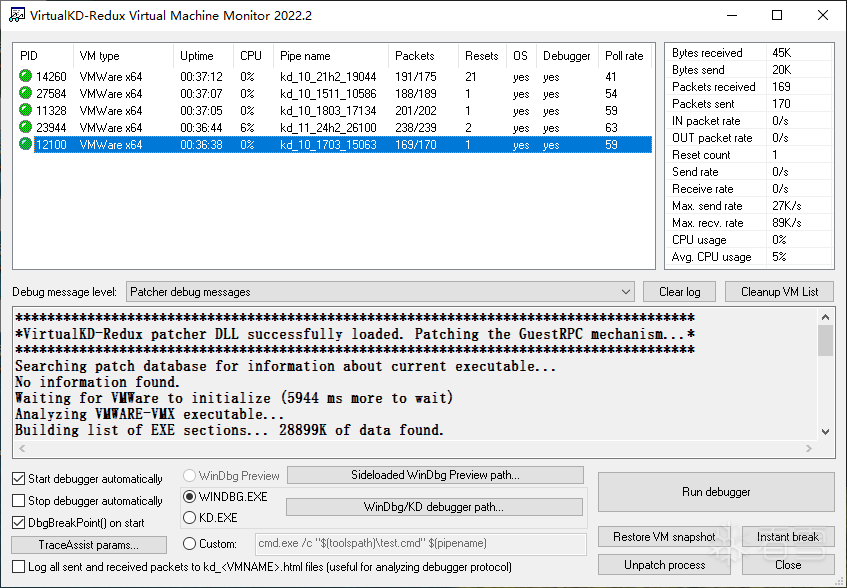Click the green status icon for PID 11328

(x=25, y=110)
